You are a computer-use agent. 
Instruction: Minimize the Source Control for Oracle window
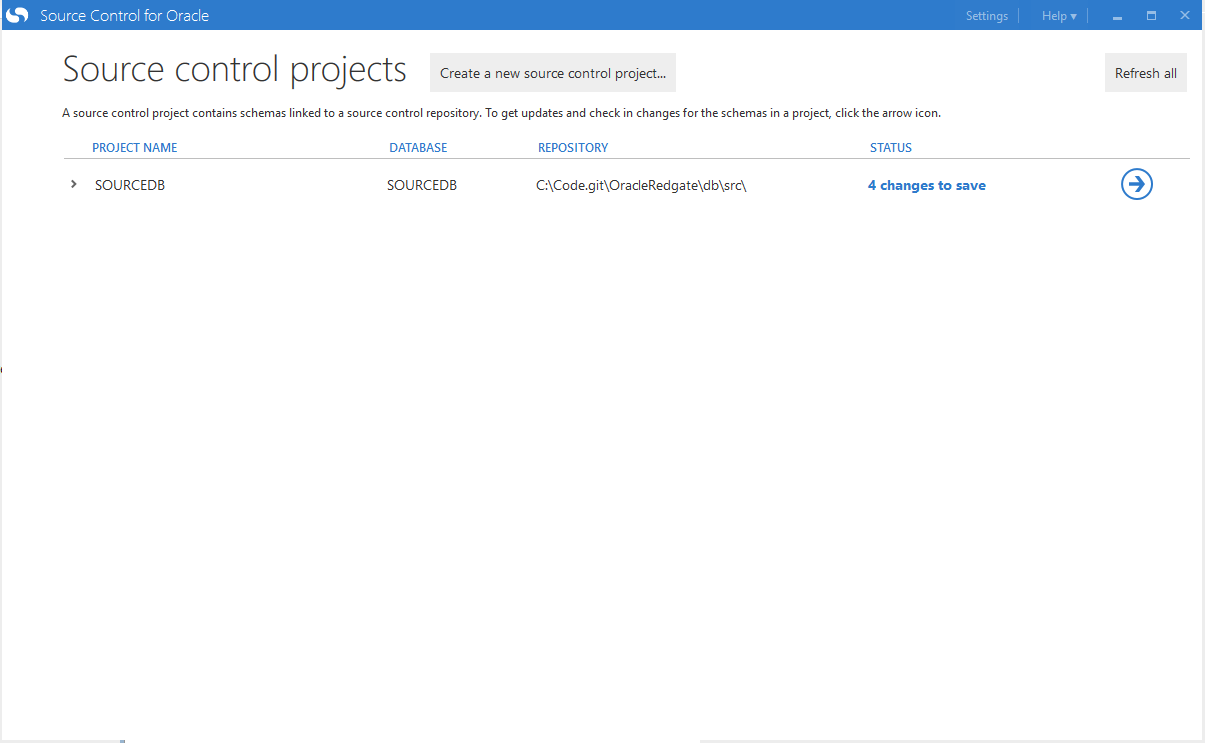click(1117, 16)
